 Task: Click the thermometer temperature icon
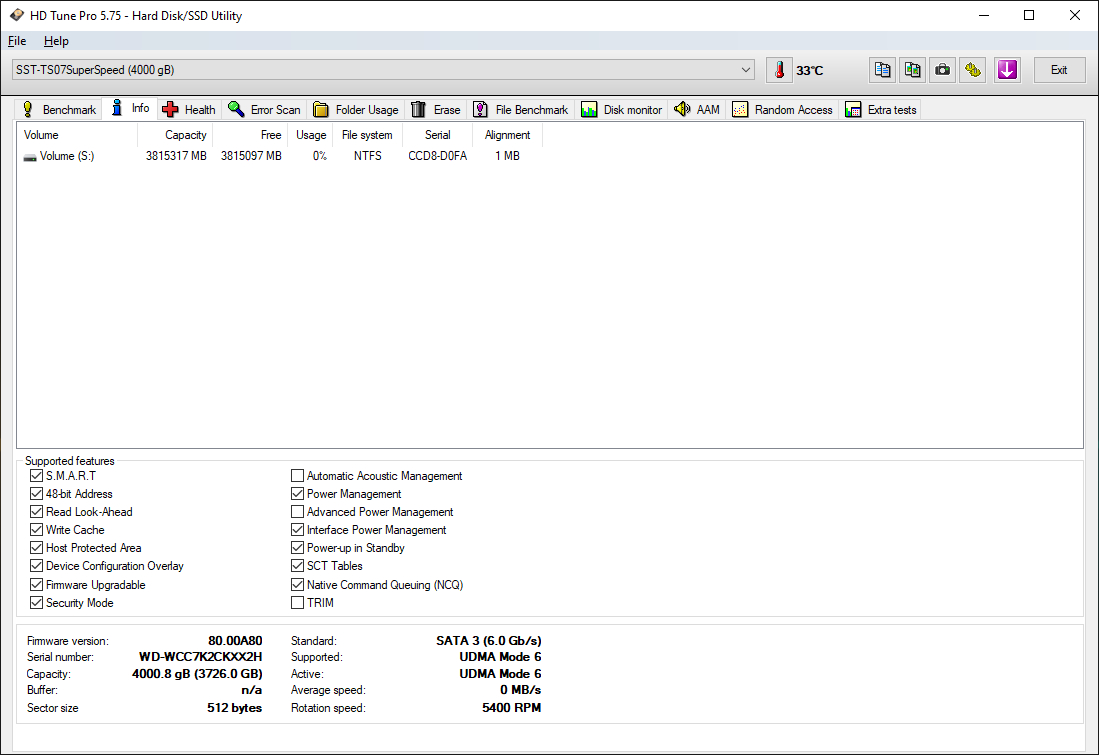tap(779, 70)
